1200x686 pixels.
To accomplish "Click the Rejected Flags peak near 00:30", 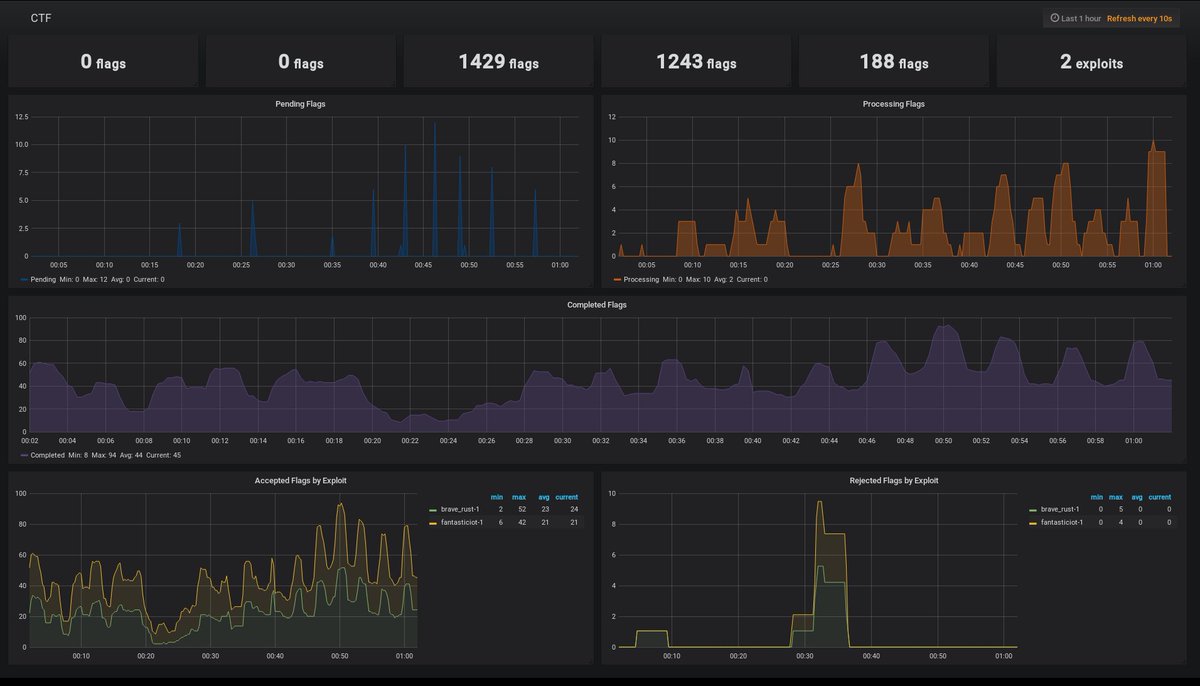I will pyautogui.click(x=820, y=503).
